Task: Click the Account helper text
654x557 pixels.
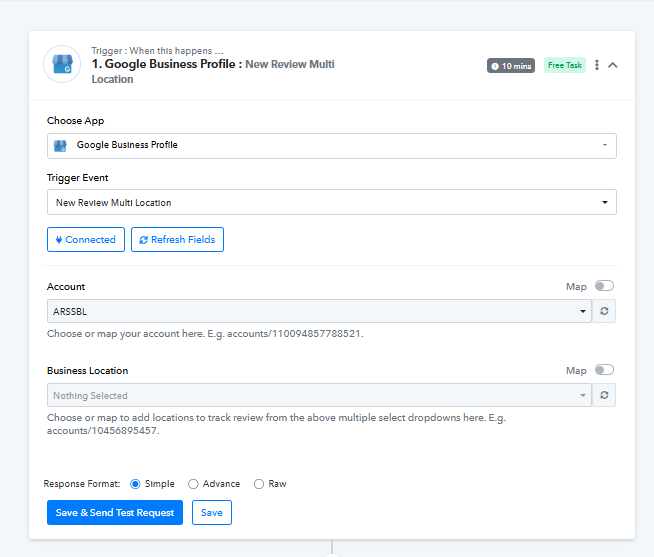Action: tap(205, 334)
